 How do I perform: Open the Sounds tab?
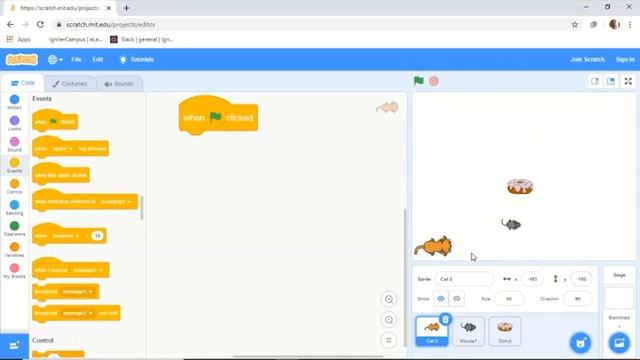119,84
